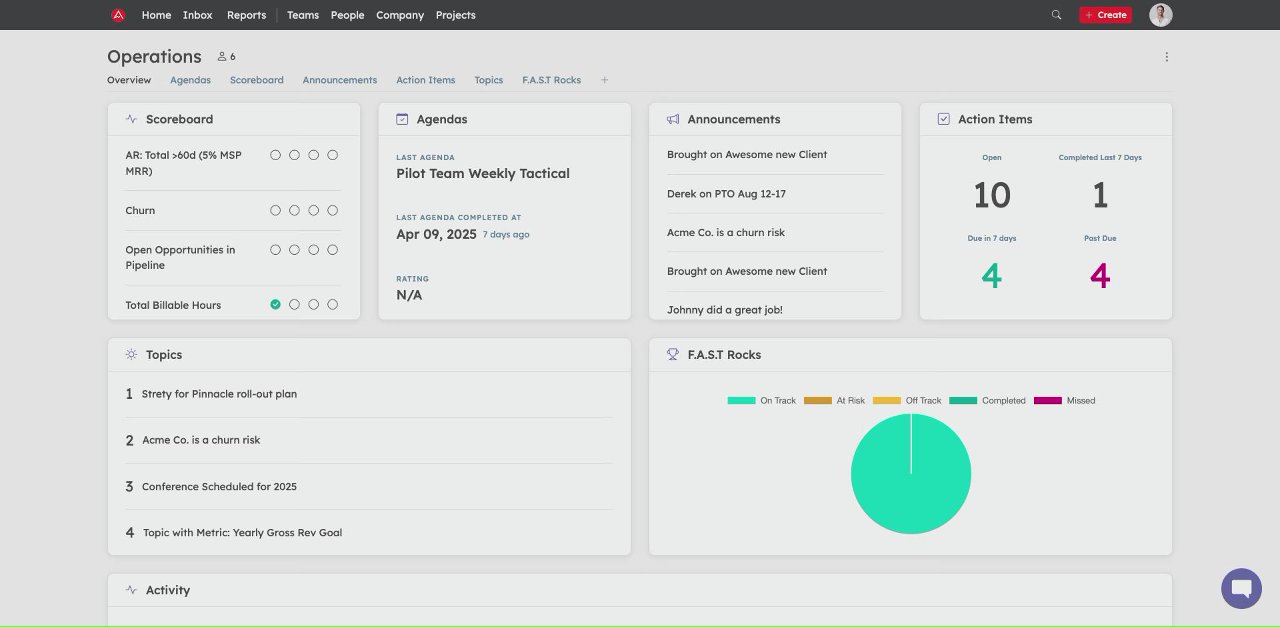Screen dimensions: 1280x627
Task: Open the user profile avatar
Action: (1160, 15)
